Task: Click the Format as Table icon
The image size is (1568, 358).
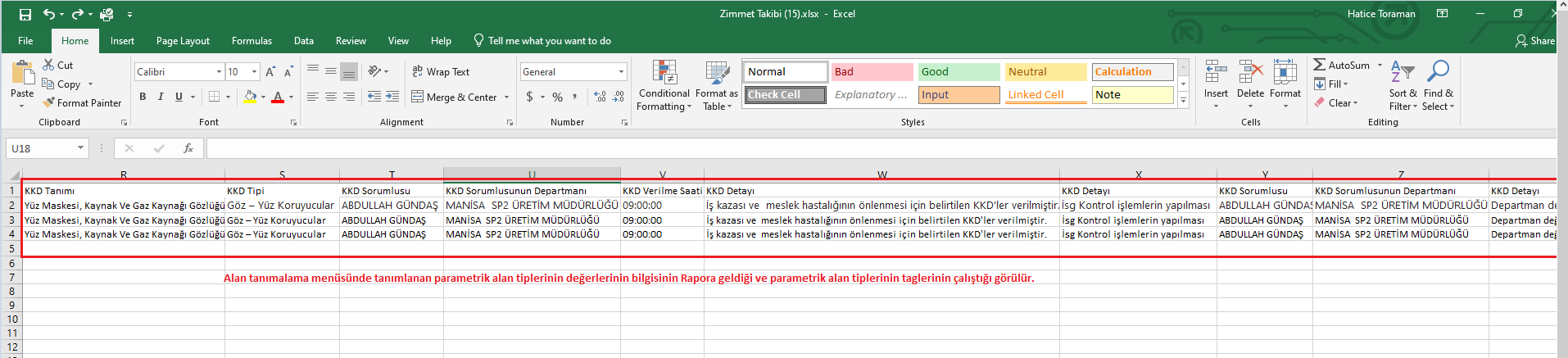Action: pos(717,85)
